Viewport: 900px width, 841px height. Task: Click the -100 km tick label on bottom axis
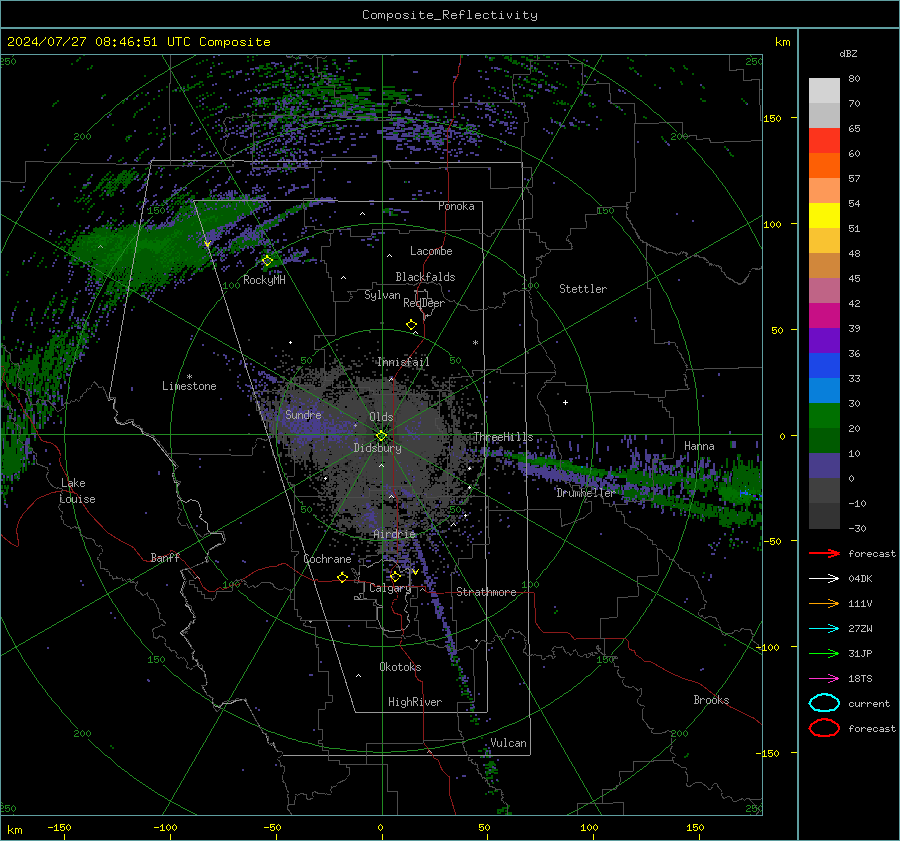(x=165, y=827)
